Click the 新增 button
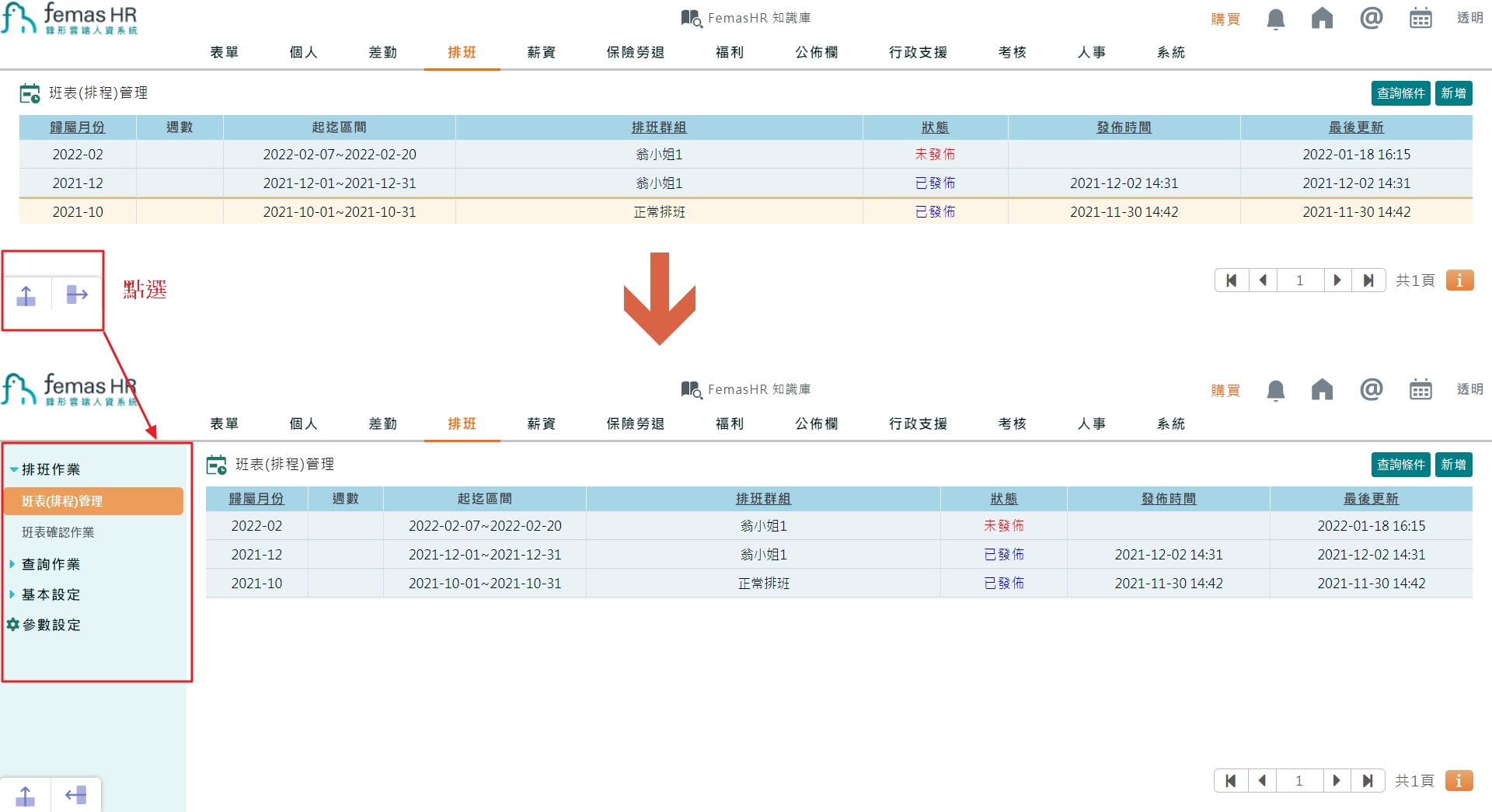1492x812 pixels. (1453, 92)
